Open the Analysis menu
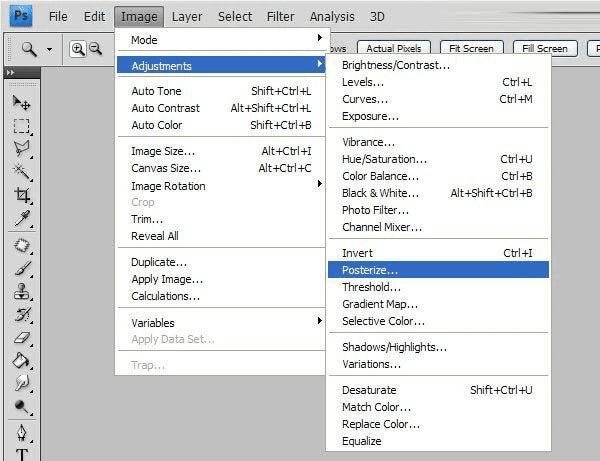Image resolution: width=600 pixels, height=461 pixels. point(332,16)
